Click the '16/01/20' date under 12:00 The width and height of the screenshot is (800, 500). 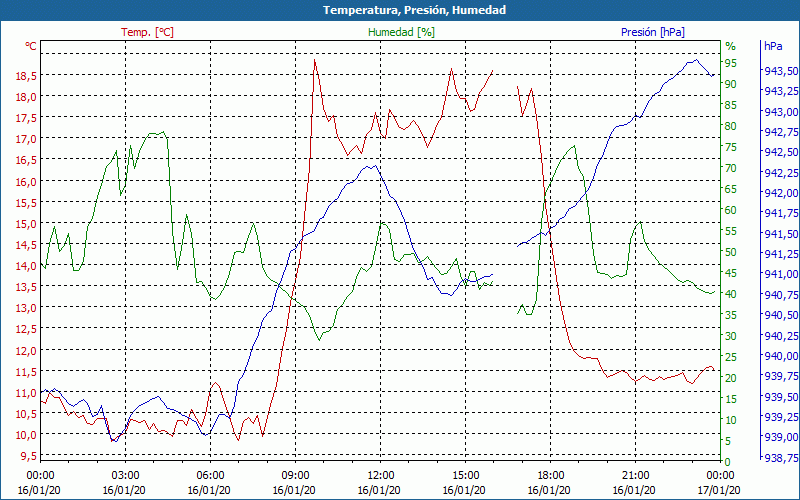click(379, 490)
